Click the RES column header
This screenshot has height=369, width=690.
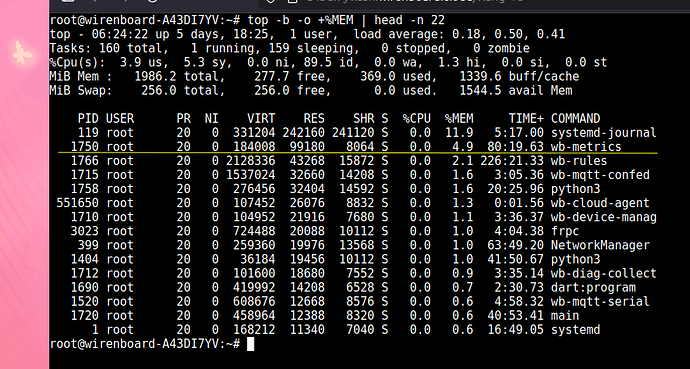coord(315,119)
